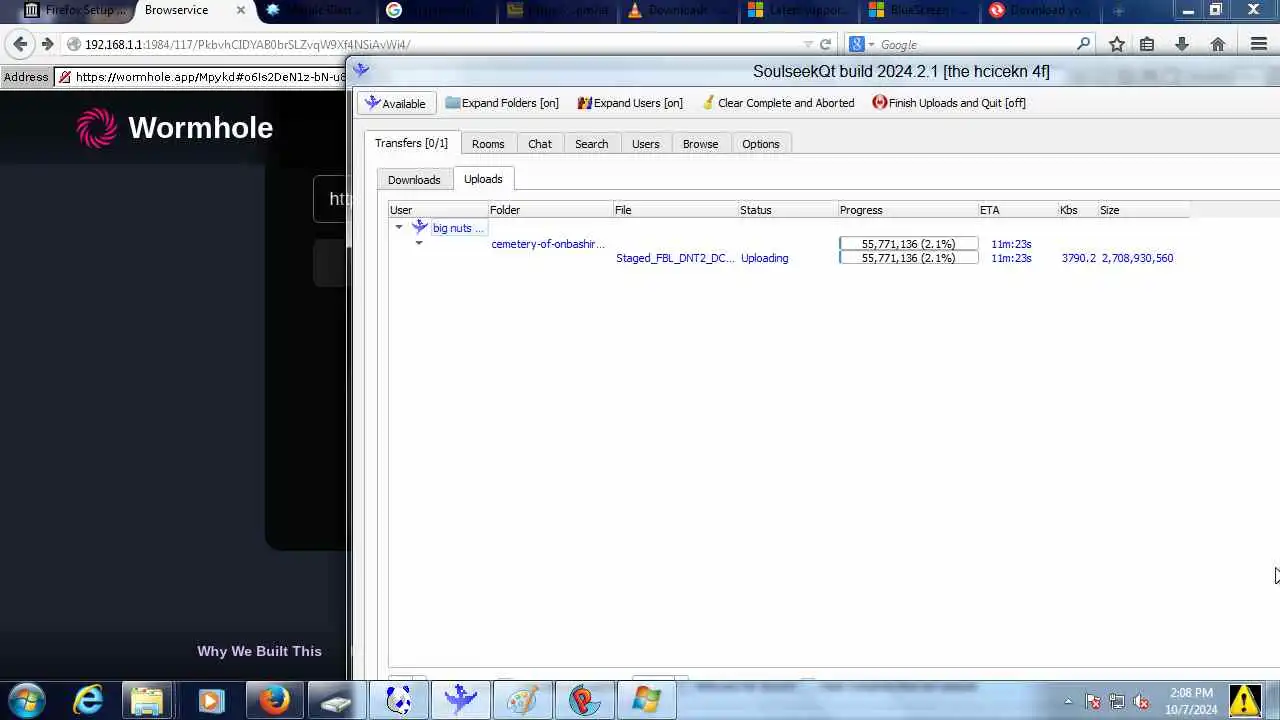Click the Why We Built This link
The image size is (1280, 720).
point(259,651)
